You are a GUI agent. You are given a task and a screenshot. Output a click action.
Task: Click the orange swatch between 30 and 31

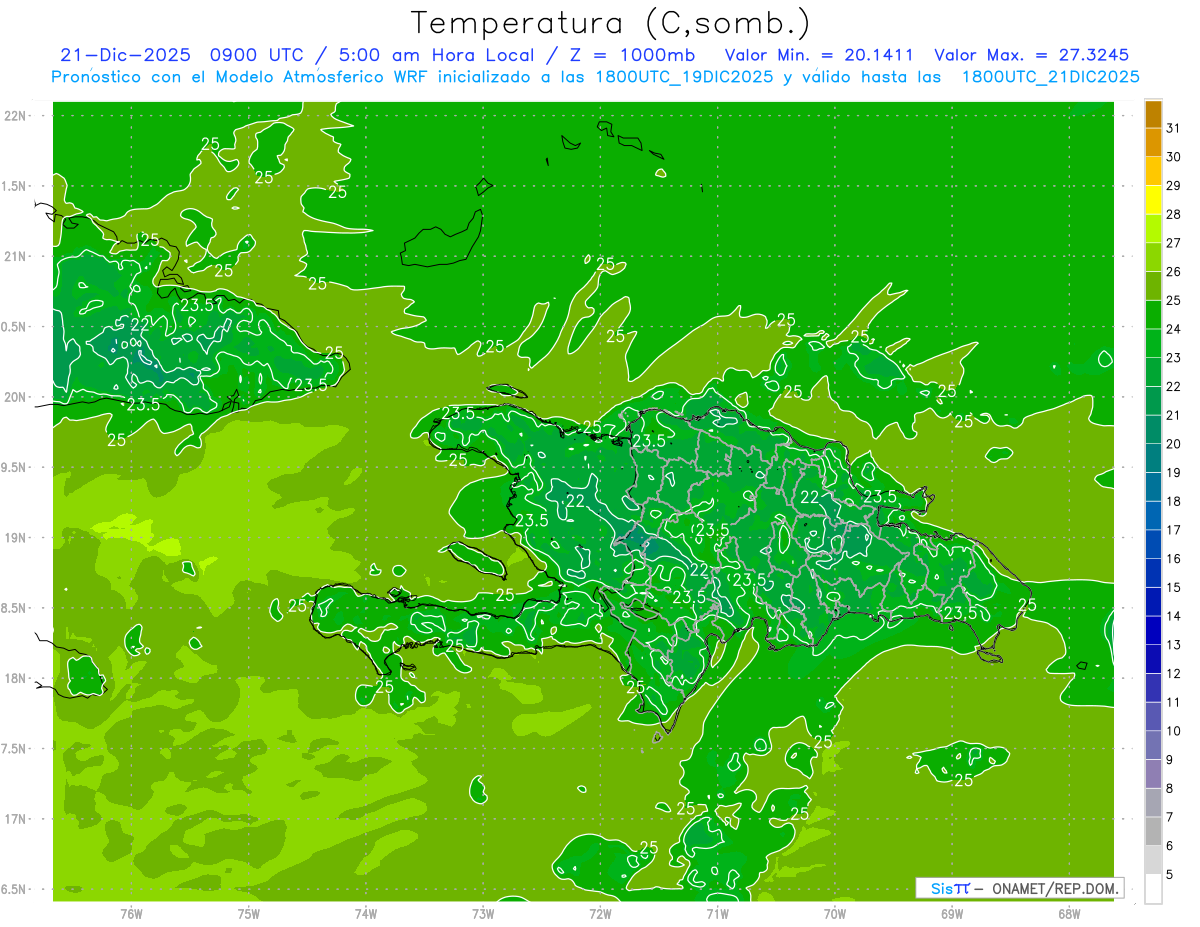pyautogui.click(x=1153, y=143)
